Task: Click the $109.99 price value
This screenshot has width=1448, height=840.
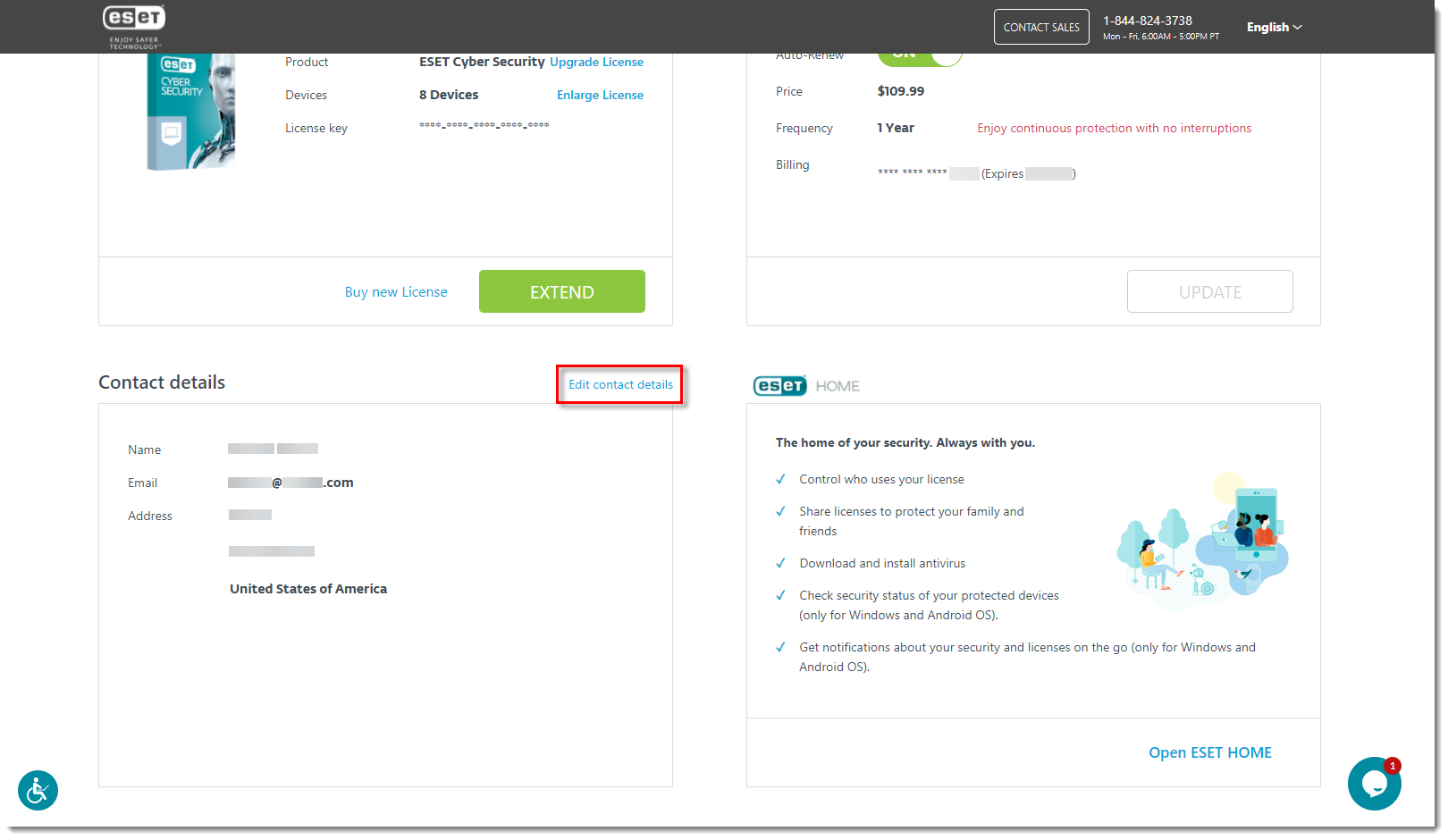Action: point(901,91)
